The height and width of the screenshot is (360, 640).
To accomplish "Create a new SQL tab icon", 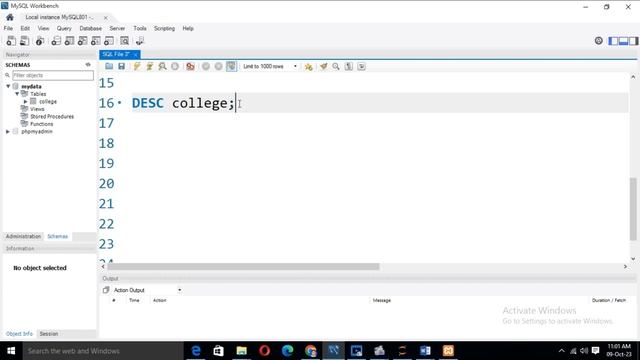I will click(11, 41).
